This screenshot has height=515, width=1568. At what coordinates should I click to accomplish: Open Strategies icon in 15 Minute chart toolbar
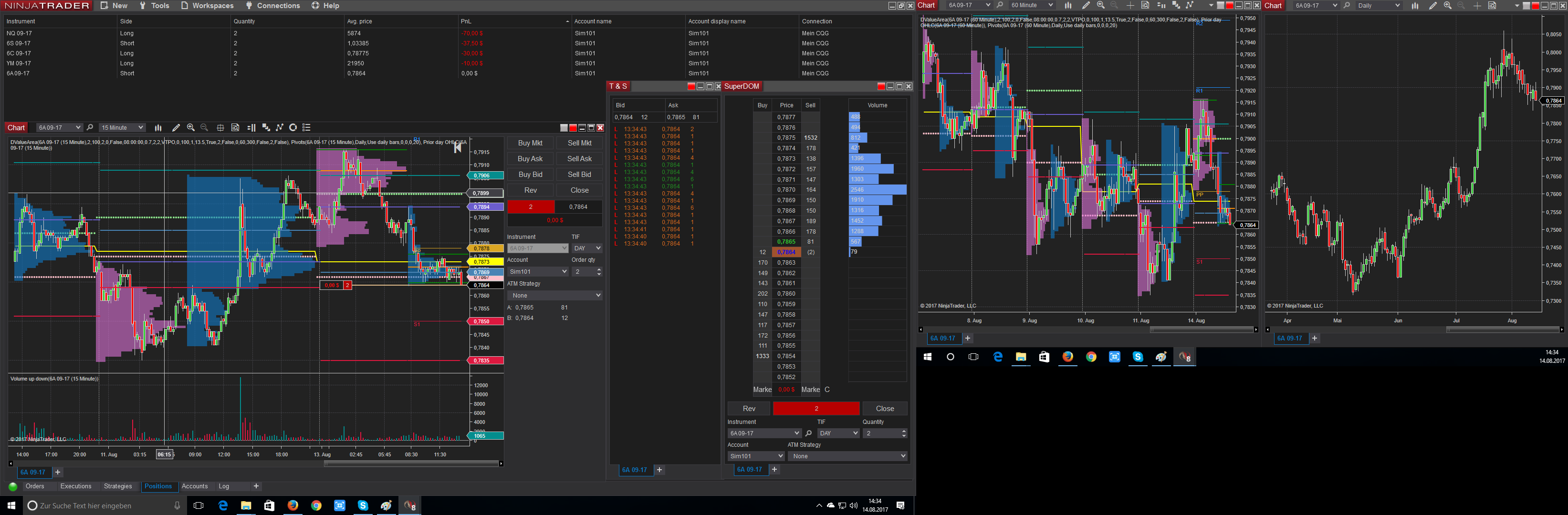pyautogui.click(x=280, y=128)
